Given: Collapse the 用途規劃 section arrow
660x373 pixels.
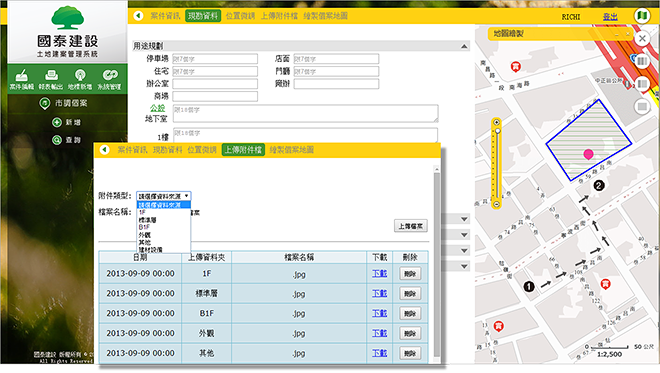Looking at the screenshot, I should [x=464, y=46].
